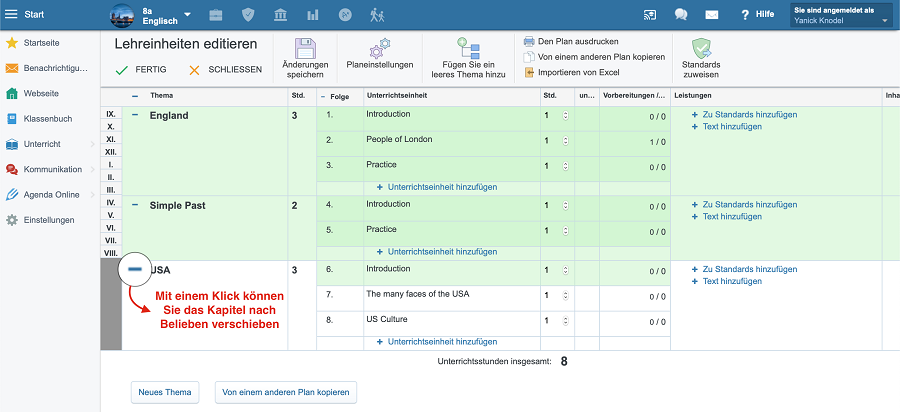
Task: Click Von einem anderen Plan kopieren toolbar item
Action: pos(594,57)
